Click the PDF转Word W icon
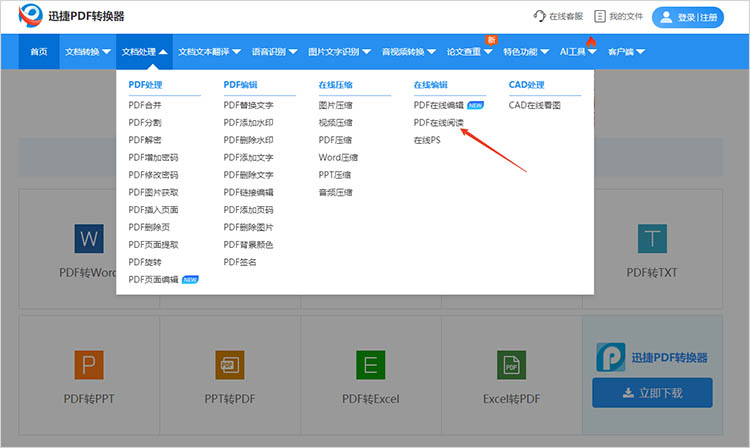750x448 pixels. (x=89, y=238)
